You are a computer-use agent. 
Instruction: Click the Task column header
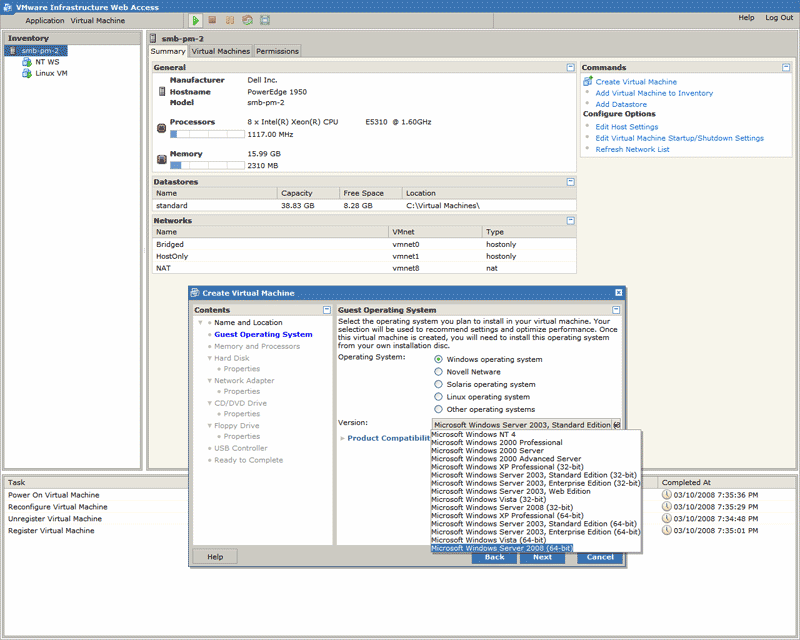(x=16, y=482)
